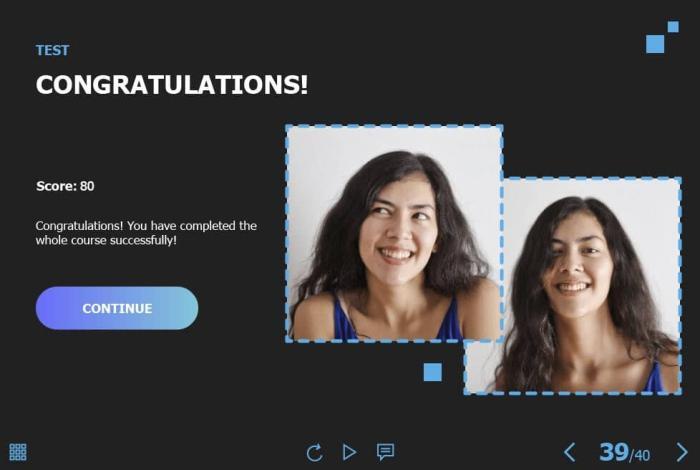The image size is (700, 470).
Task: Open the slide outline grid icon
Action: pyautogui.click(x=18, y=452)
